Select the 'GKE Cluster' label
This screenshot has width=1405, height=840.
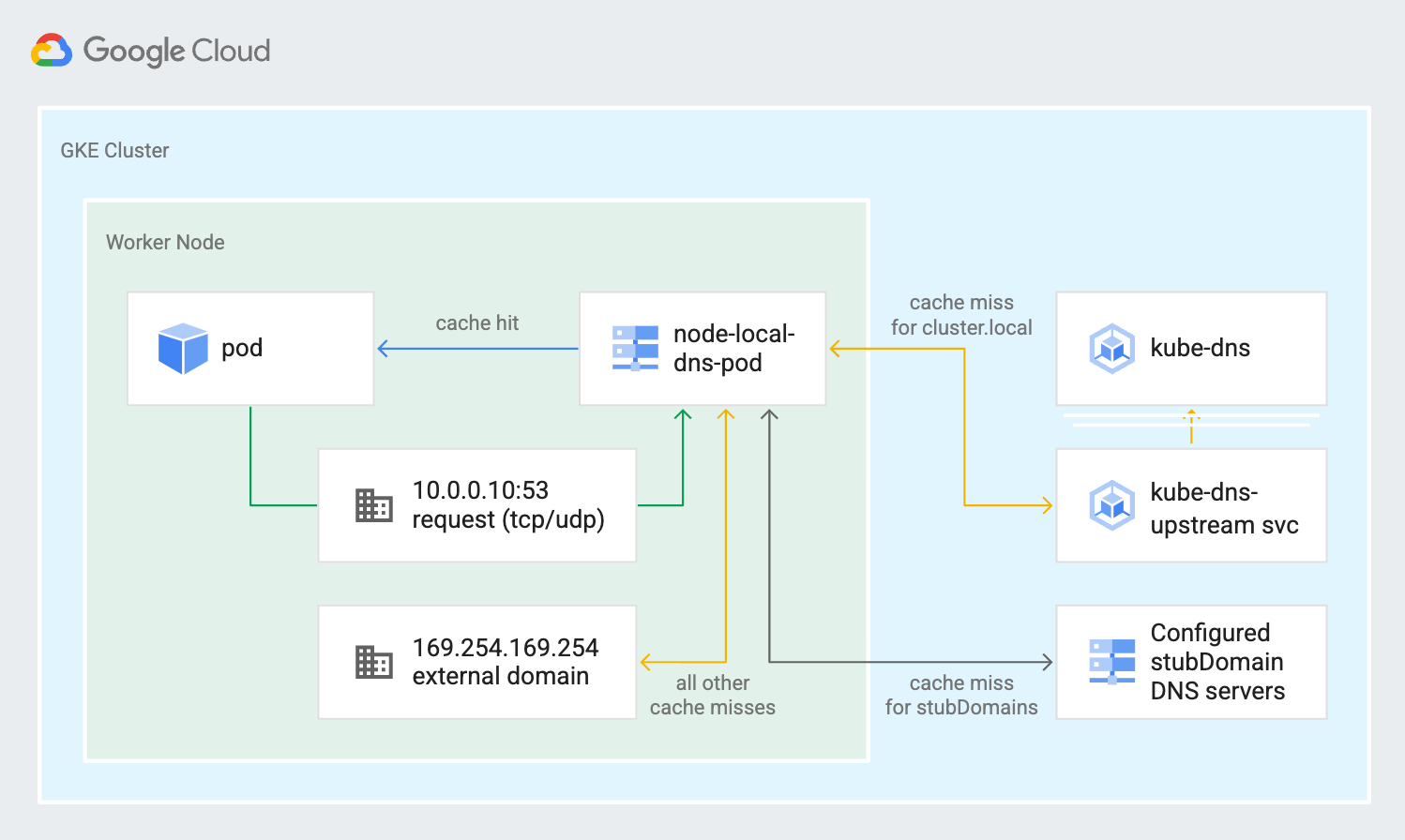click(x=114, y=151)
